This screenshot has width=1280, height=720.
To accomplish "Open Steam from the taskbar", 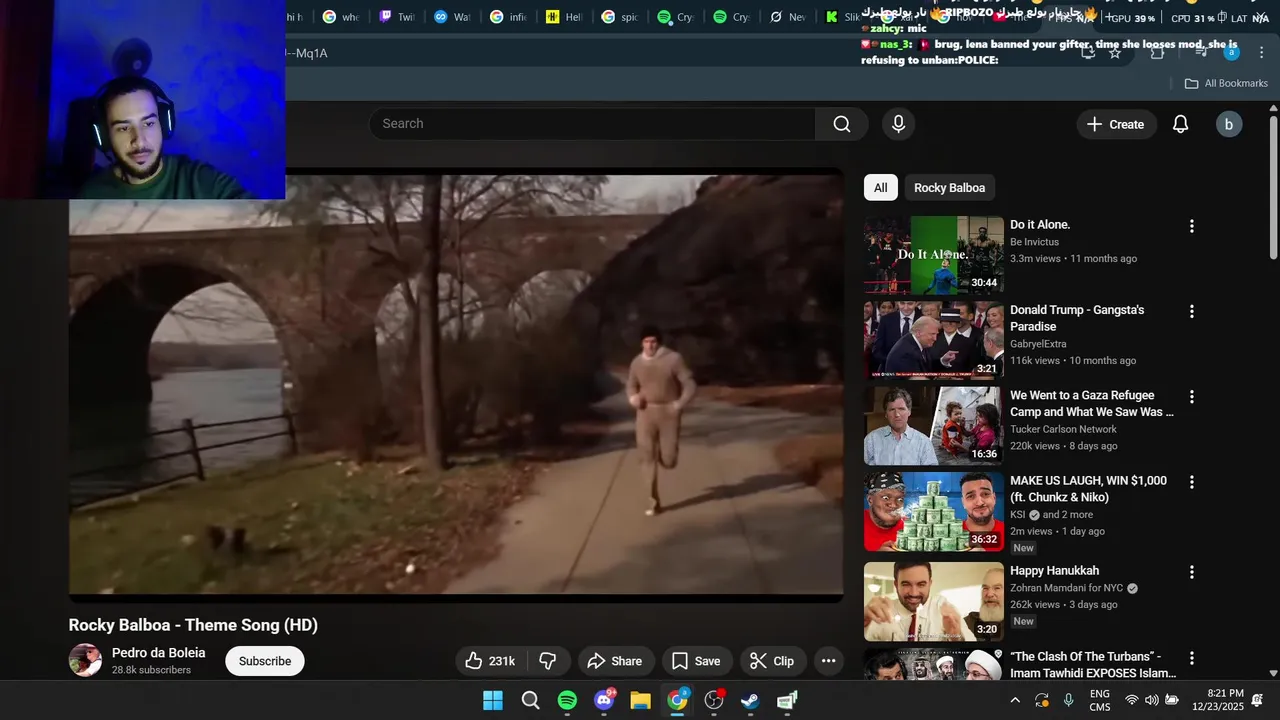I will coord(750,701).
